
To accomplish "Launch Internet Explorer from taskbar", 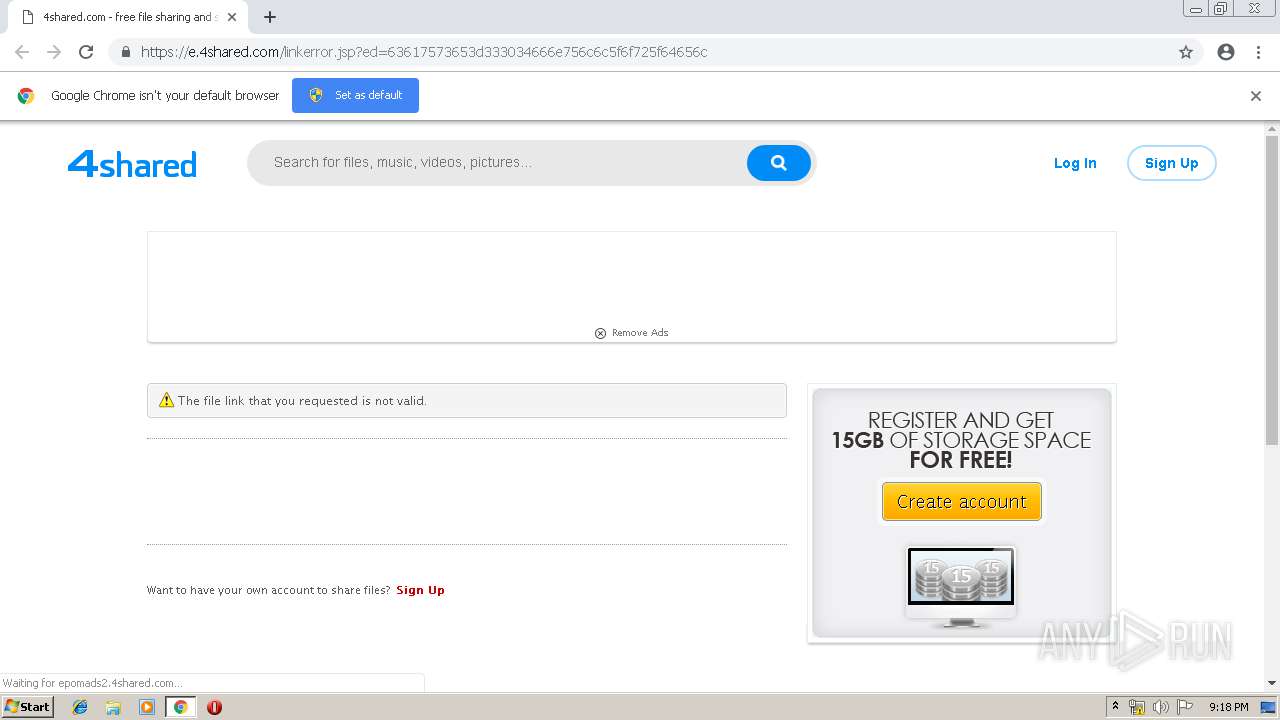I will (80, 707).
